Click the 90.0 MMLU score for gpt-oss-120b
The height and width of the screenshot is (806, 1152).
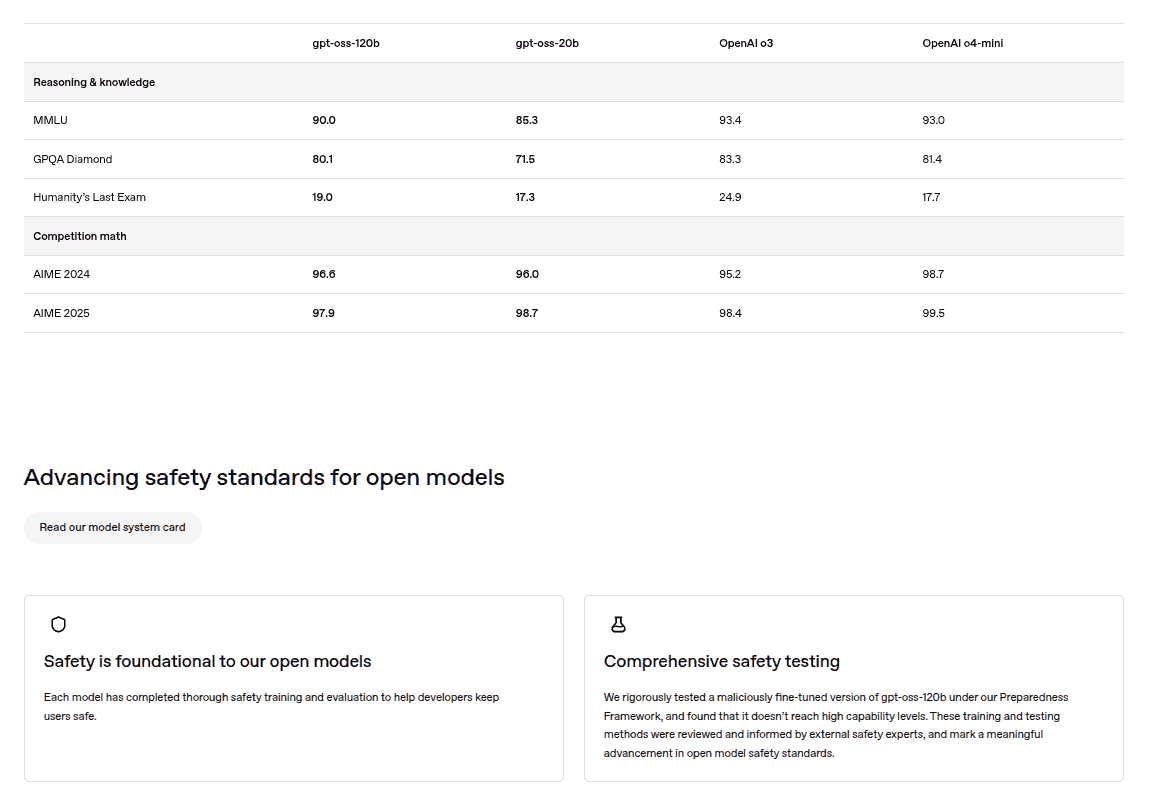point(324,121)
